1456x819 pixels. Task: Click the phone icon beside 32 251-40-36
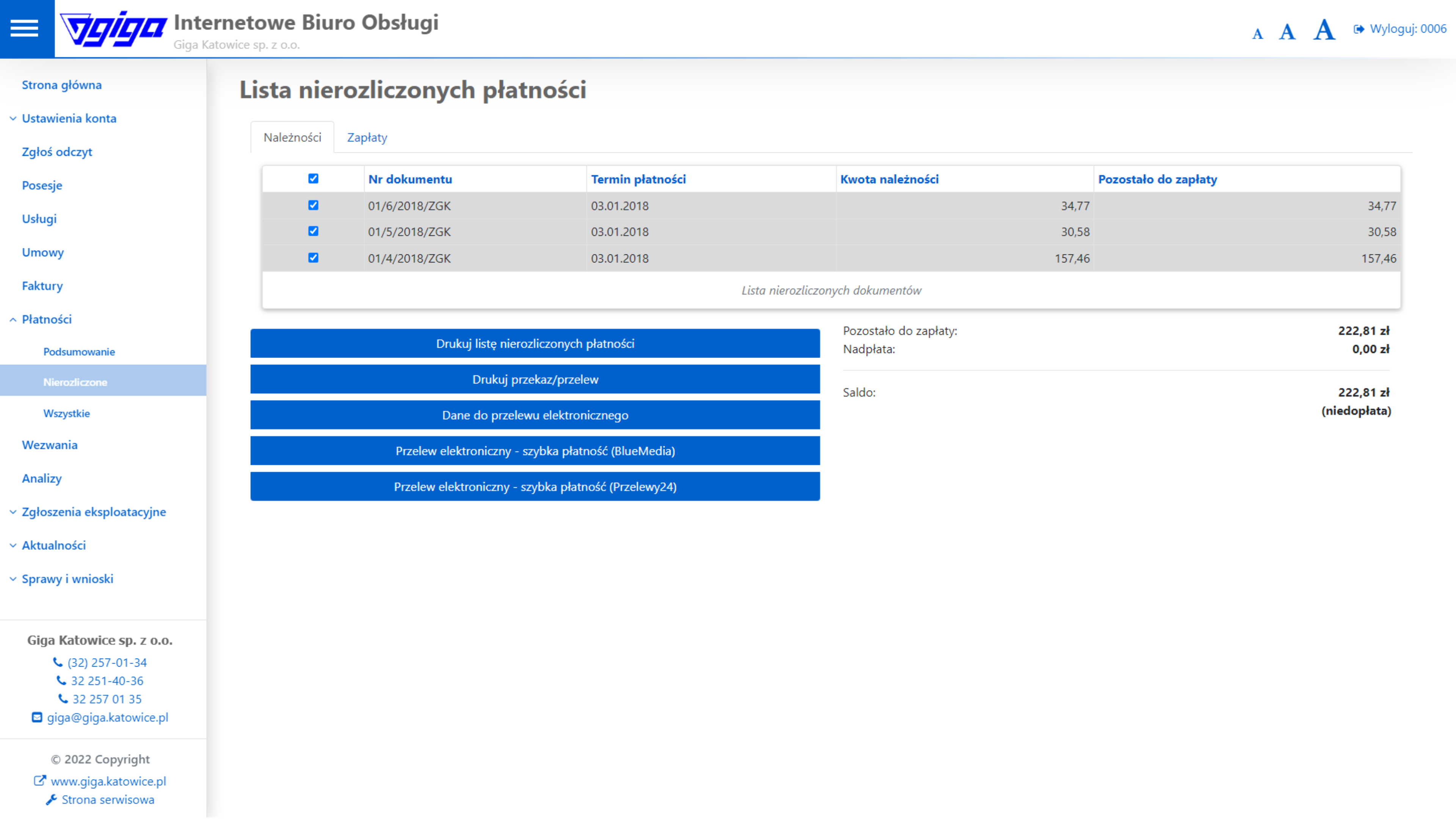[x=61, y=681]
